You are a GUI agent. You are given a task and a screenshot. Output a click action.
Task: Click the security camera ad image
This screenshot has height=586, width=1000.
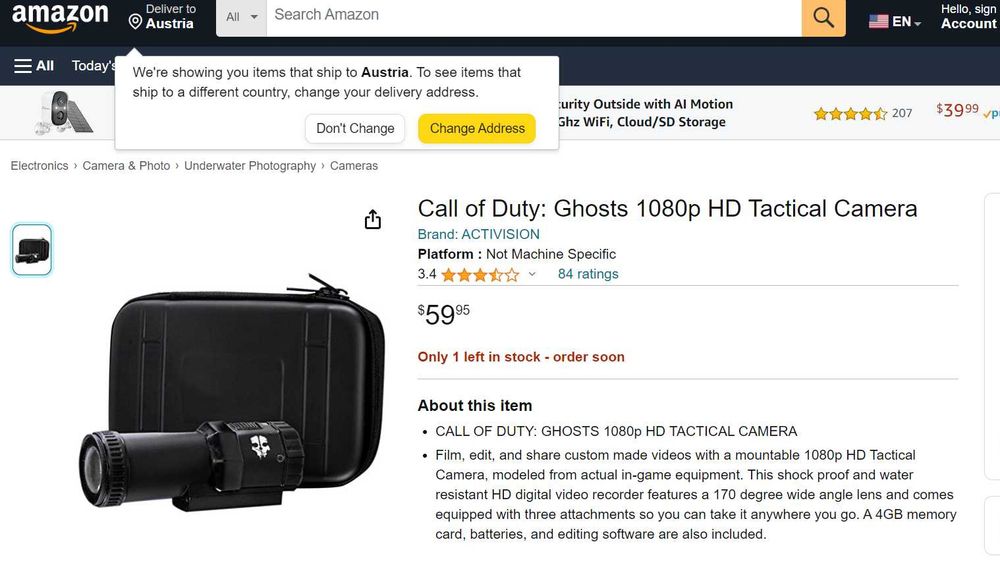click(62, 112)
